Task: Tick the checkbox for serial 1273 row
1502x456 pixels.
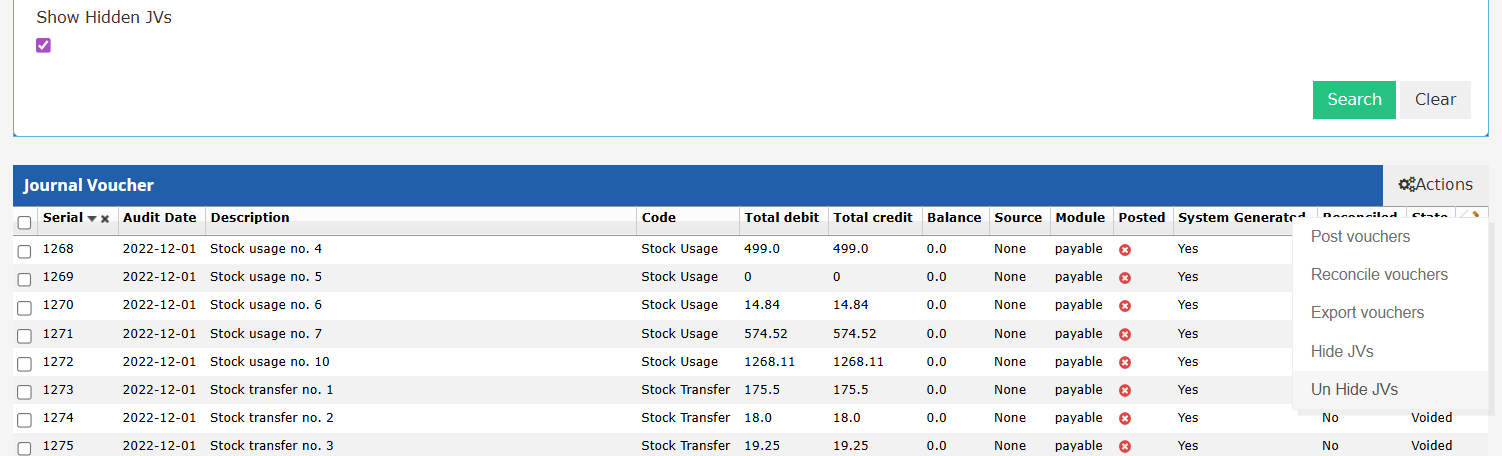Action: coord(24,392)
